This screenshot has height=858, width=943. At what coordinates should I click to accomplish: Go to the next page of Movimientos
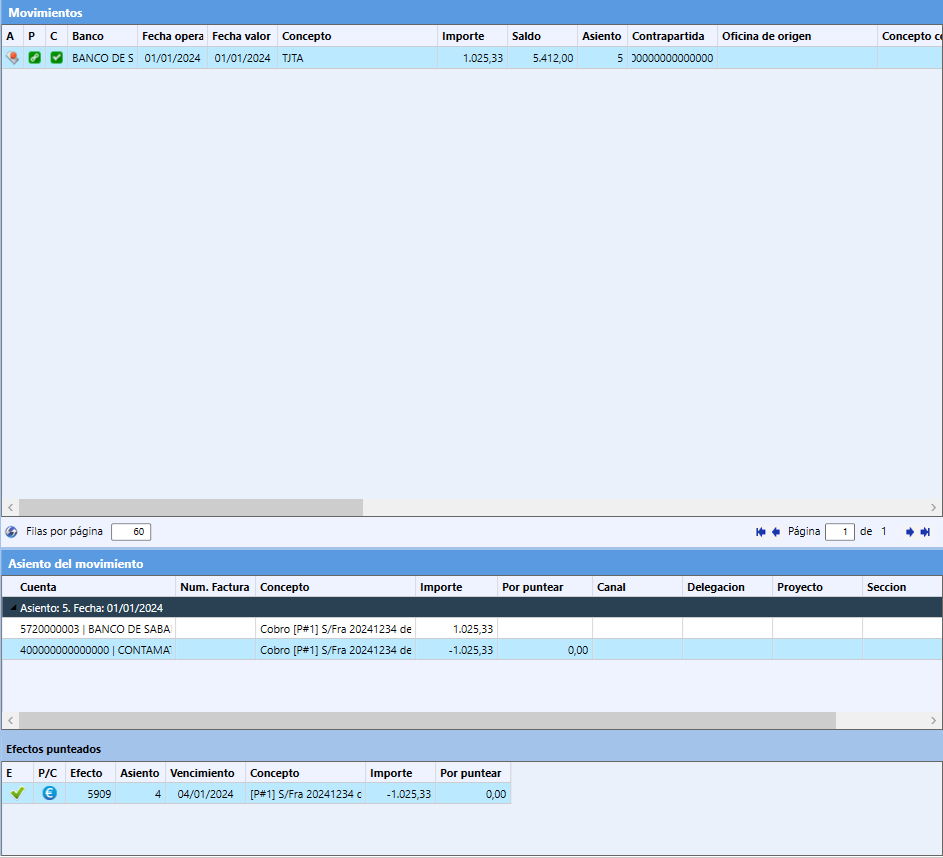pyautogui.click(x=910, y=532)
